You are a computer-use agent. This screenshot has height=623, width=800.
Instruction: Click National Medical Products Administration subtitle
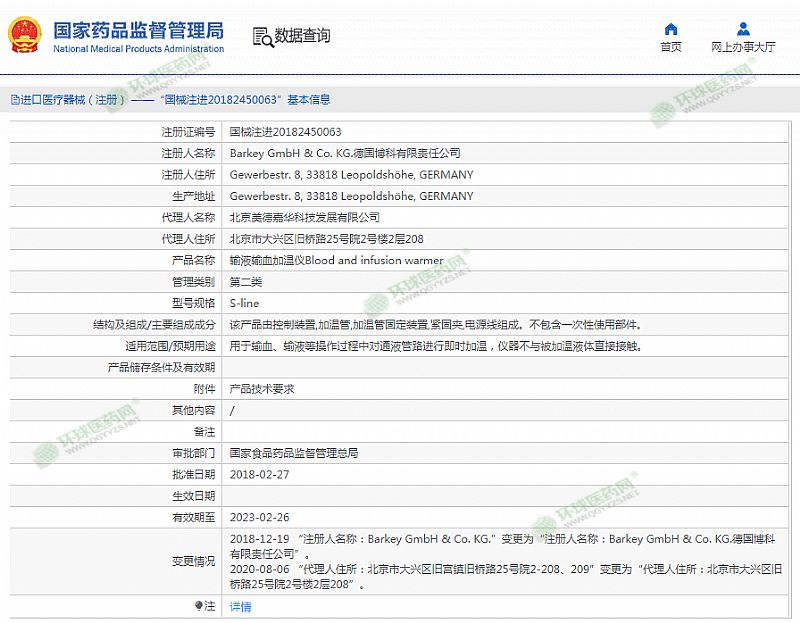[138, 49]
